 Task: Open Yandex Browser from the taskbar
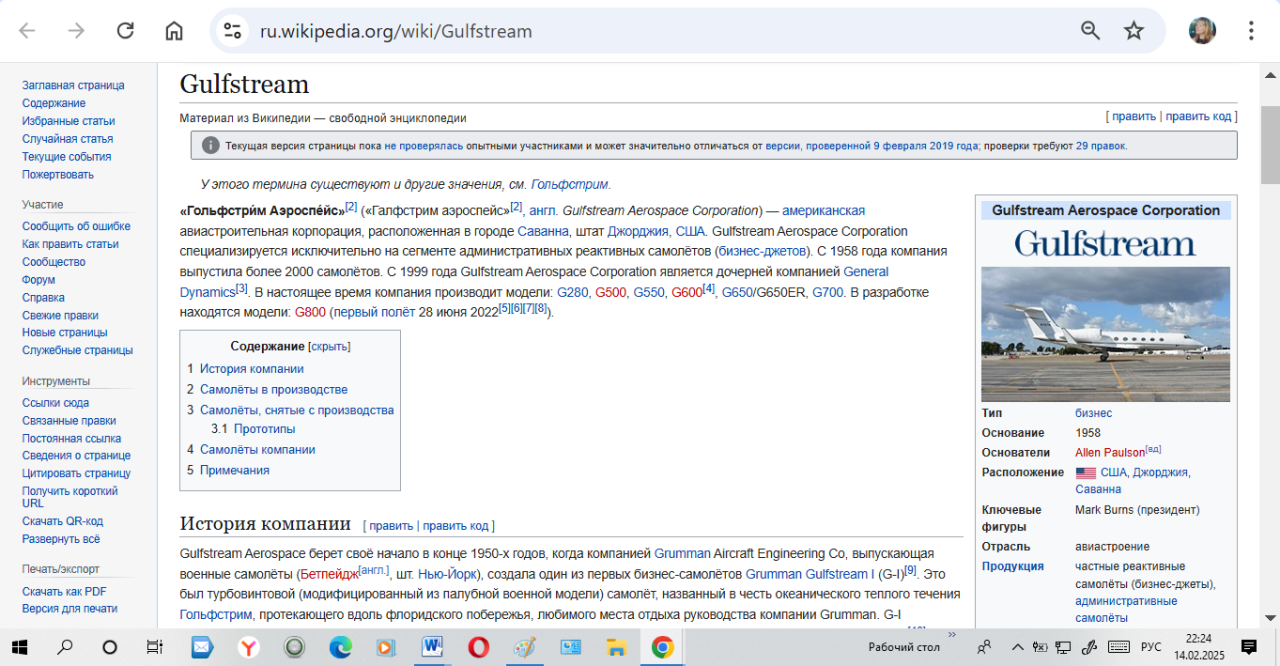click(x=248, y=647)
